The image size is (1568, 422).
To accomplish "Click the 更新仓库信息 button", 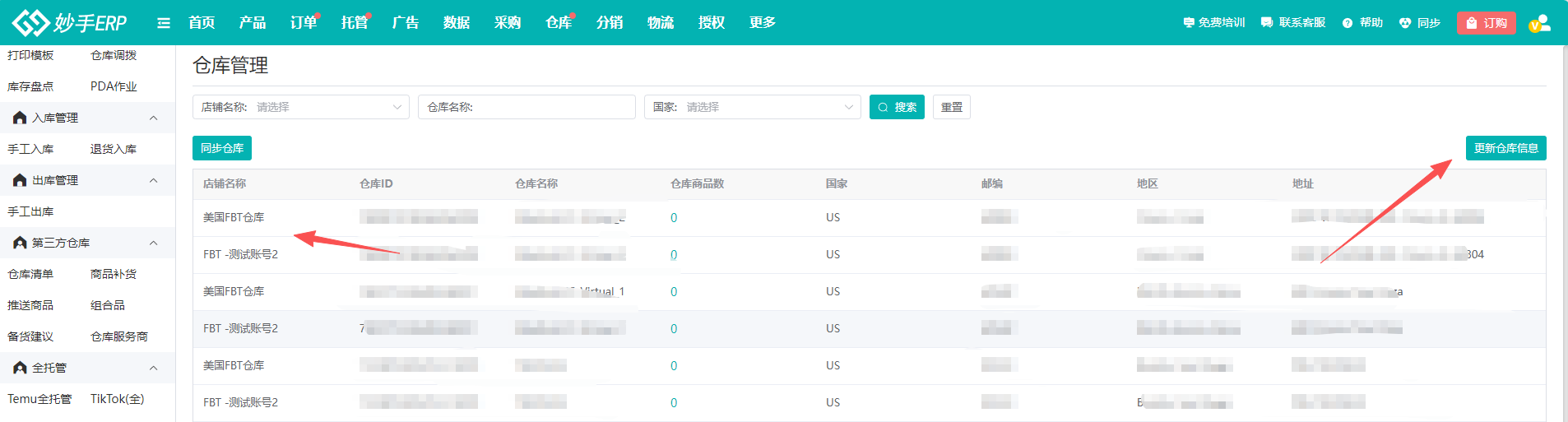I will coord(1505,148).
